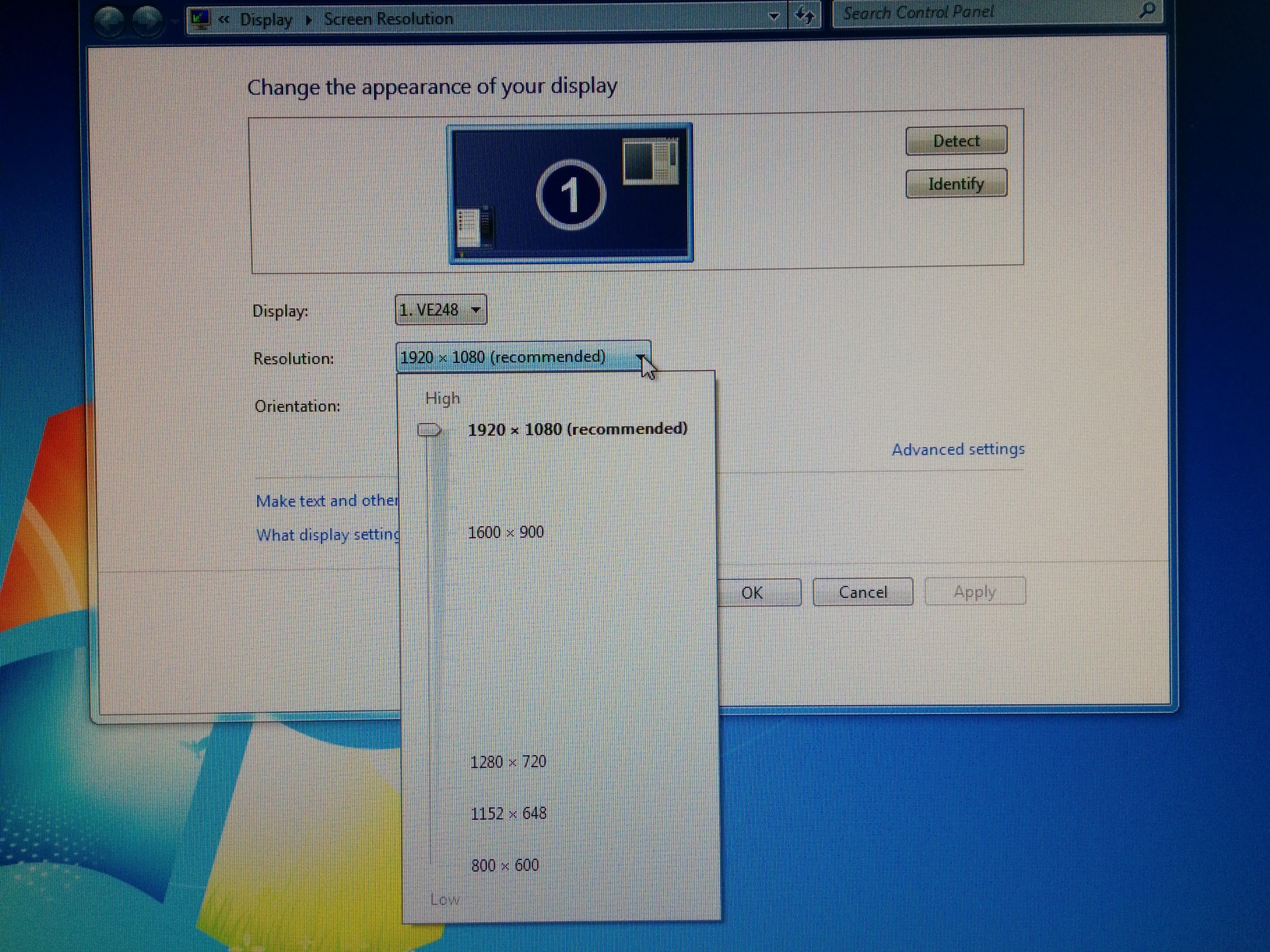The height and width of the screenshot is (952, 1270).
Task: Open the Make text and other items link
Action: point(327,501)
